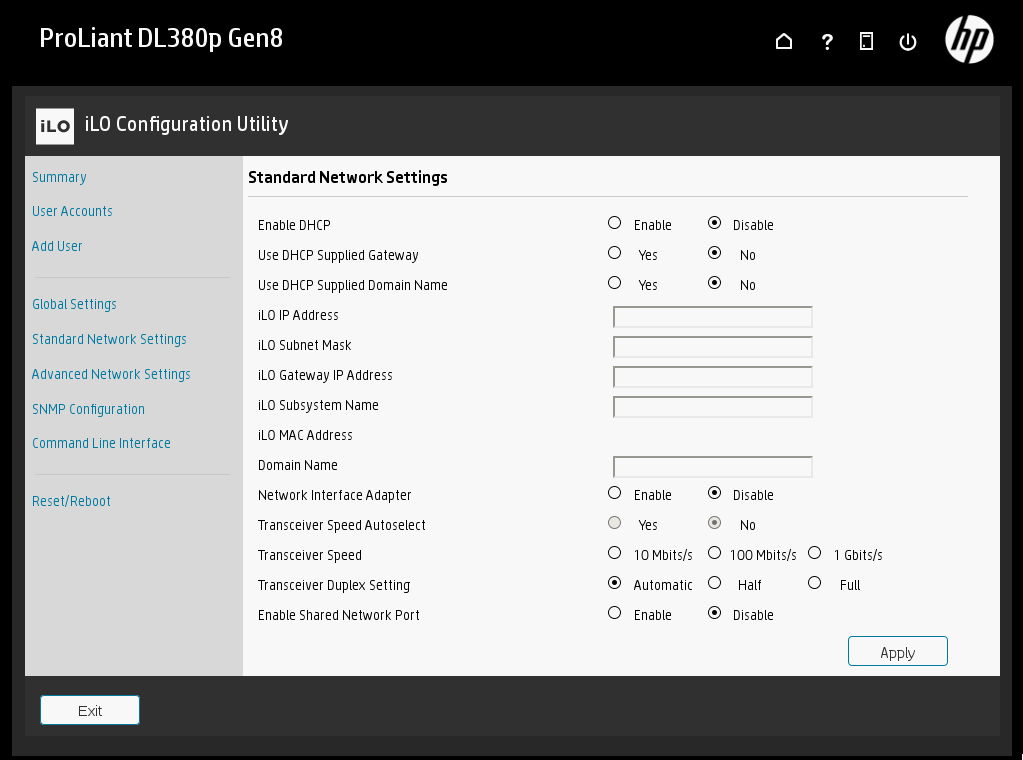
Task: Open Advanced Network Settings
Action: [x=112, y=374]
